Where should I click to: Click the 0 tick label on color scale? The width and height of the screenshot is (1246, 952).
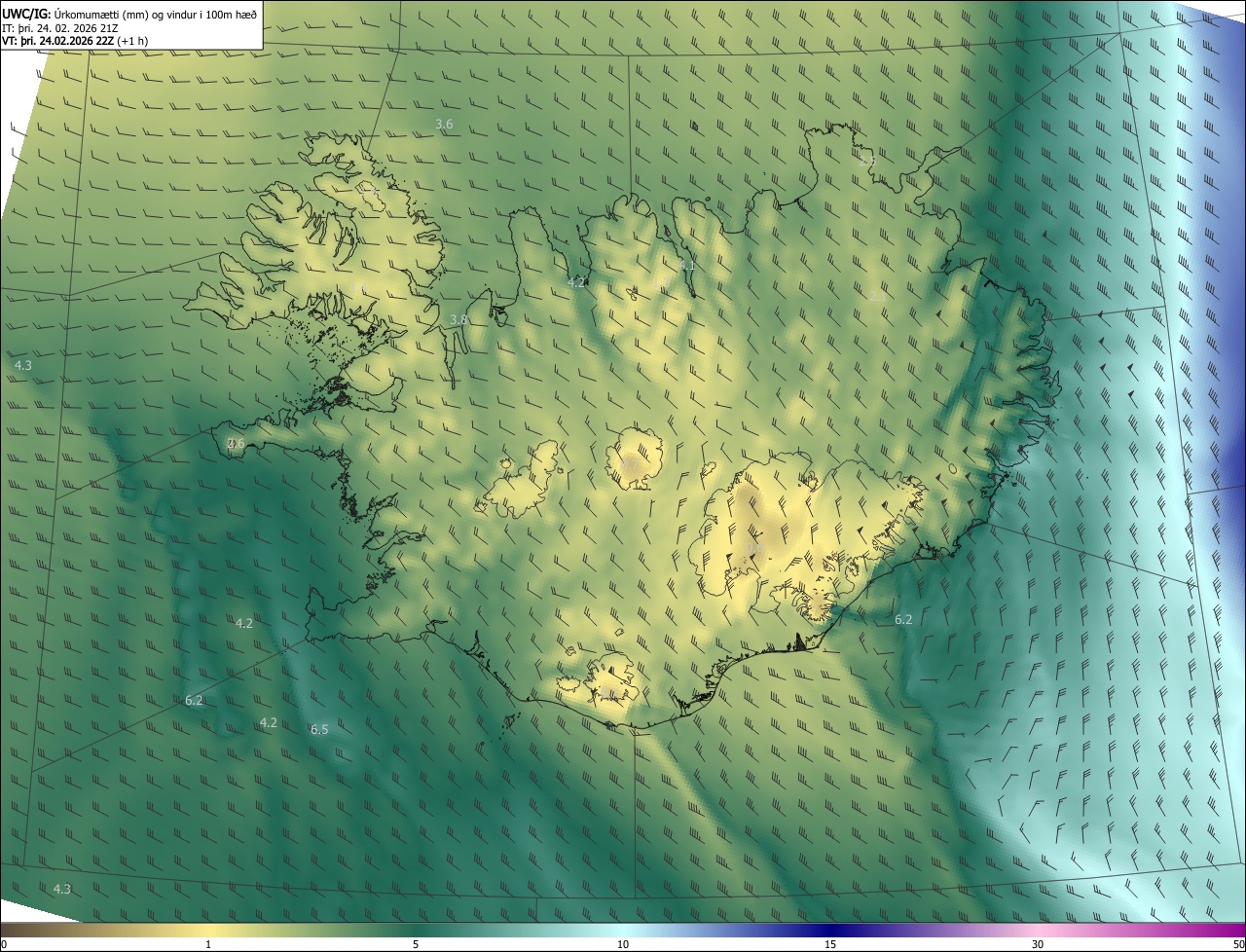4,944
